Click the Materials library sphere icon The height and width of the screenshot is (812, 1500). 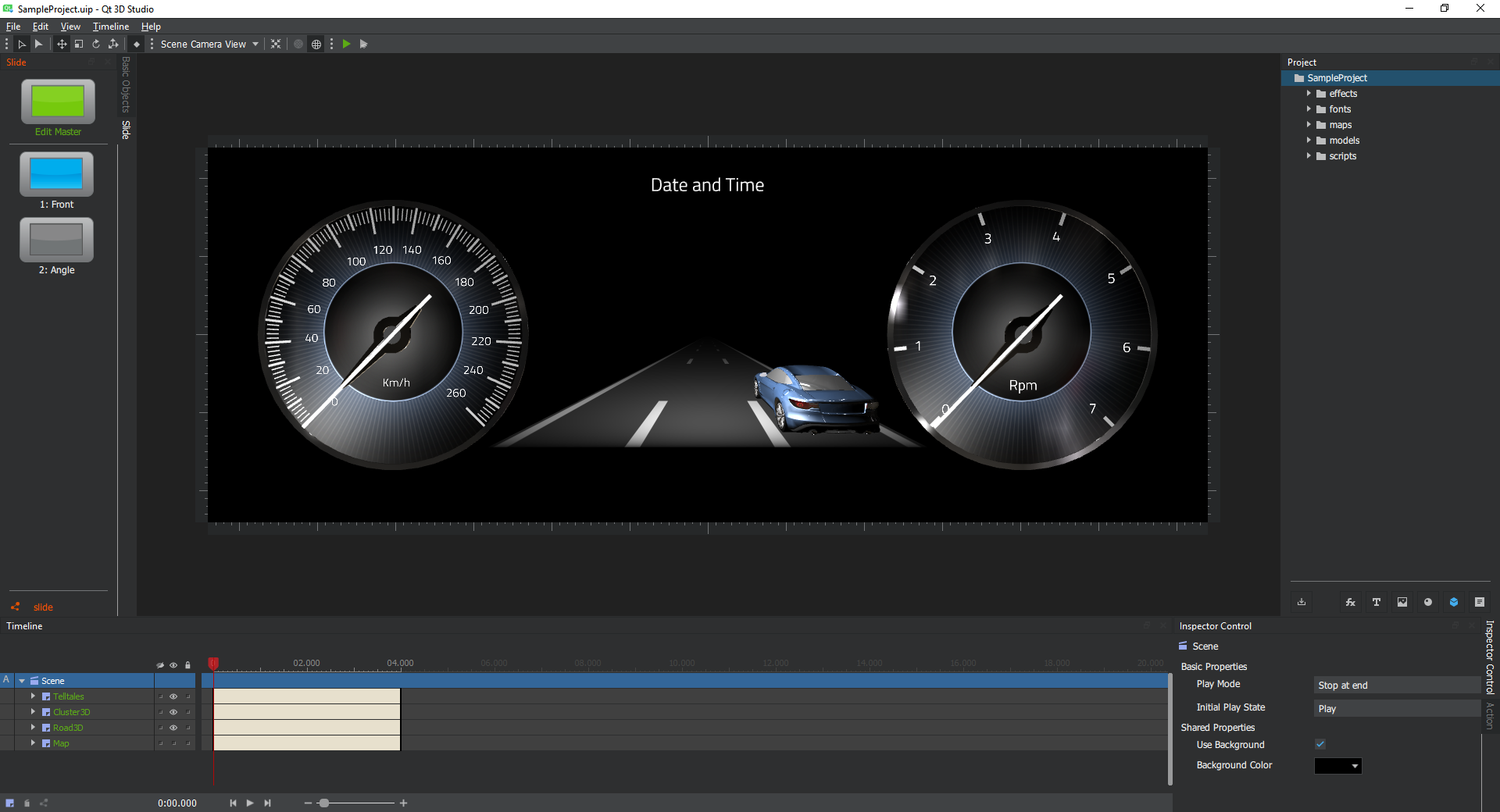tap(1427, 602)
